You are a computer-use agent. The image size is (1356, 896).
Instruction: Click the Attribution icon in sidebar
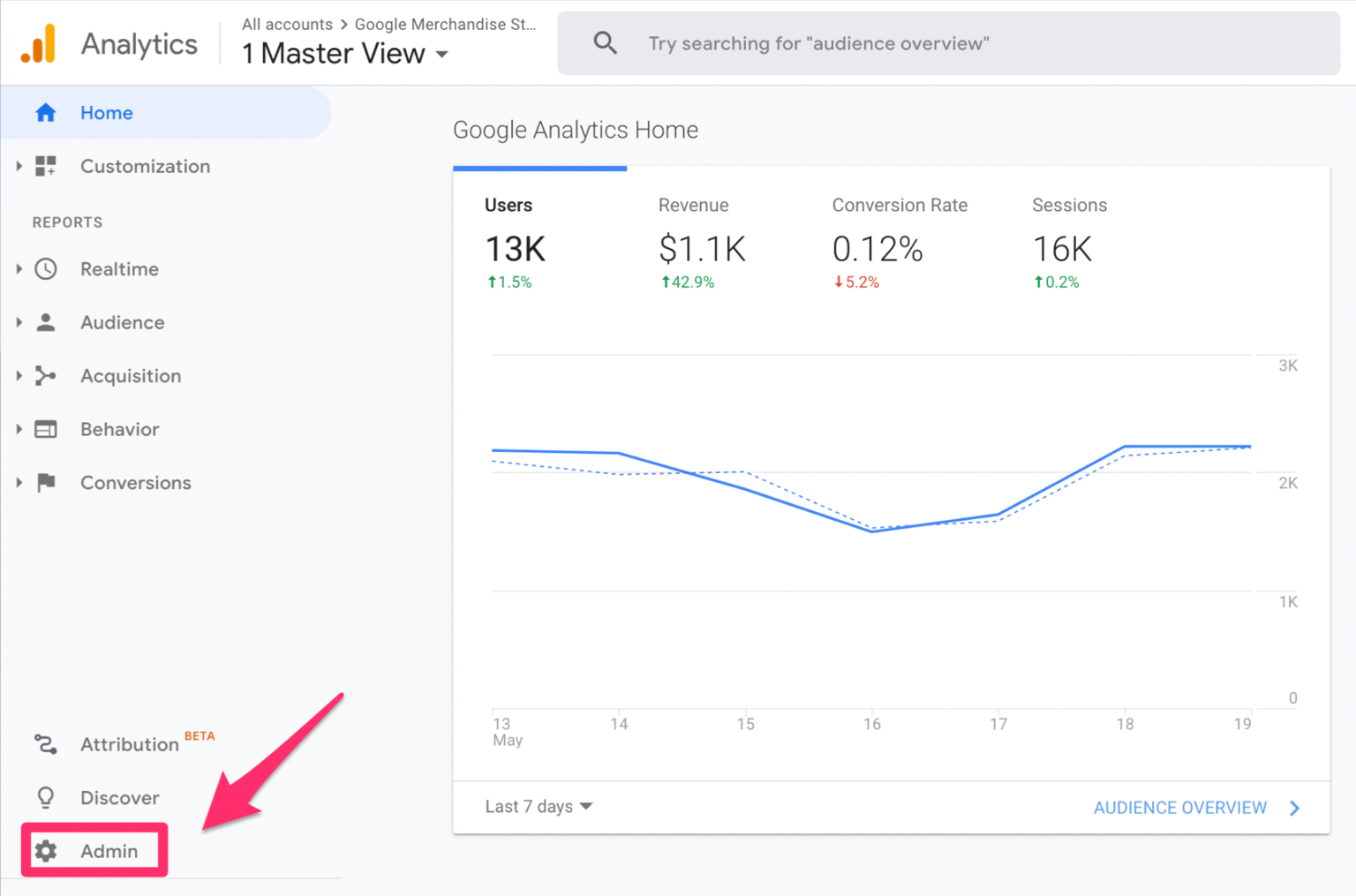pyautogui.click(x=45, y=744)
